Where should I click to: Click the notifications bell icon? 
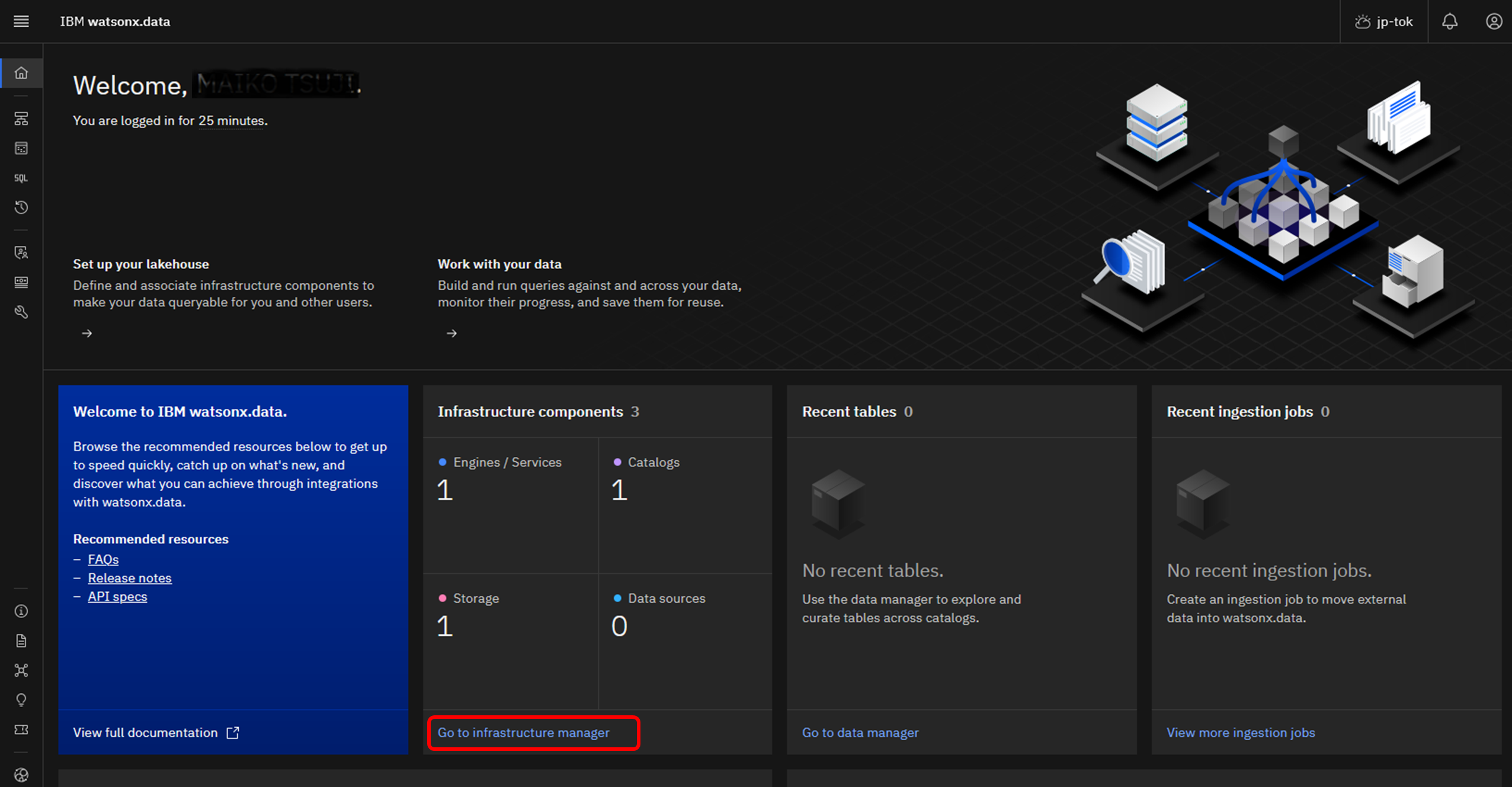1449,21
